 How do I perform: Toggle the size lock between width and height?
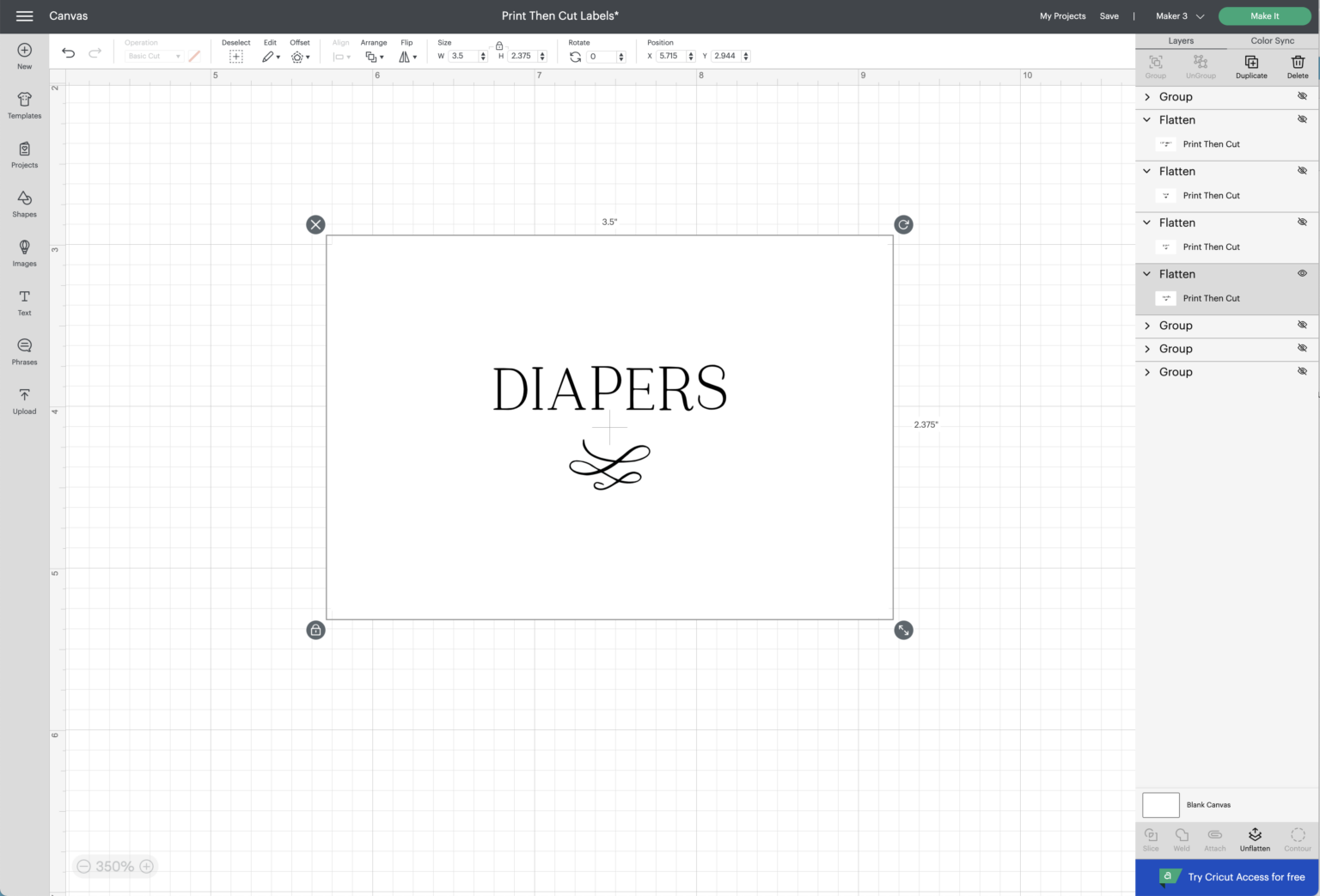point(499,46)
